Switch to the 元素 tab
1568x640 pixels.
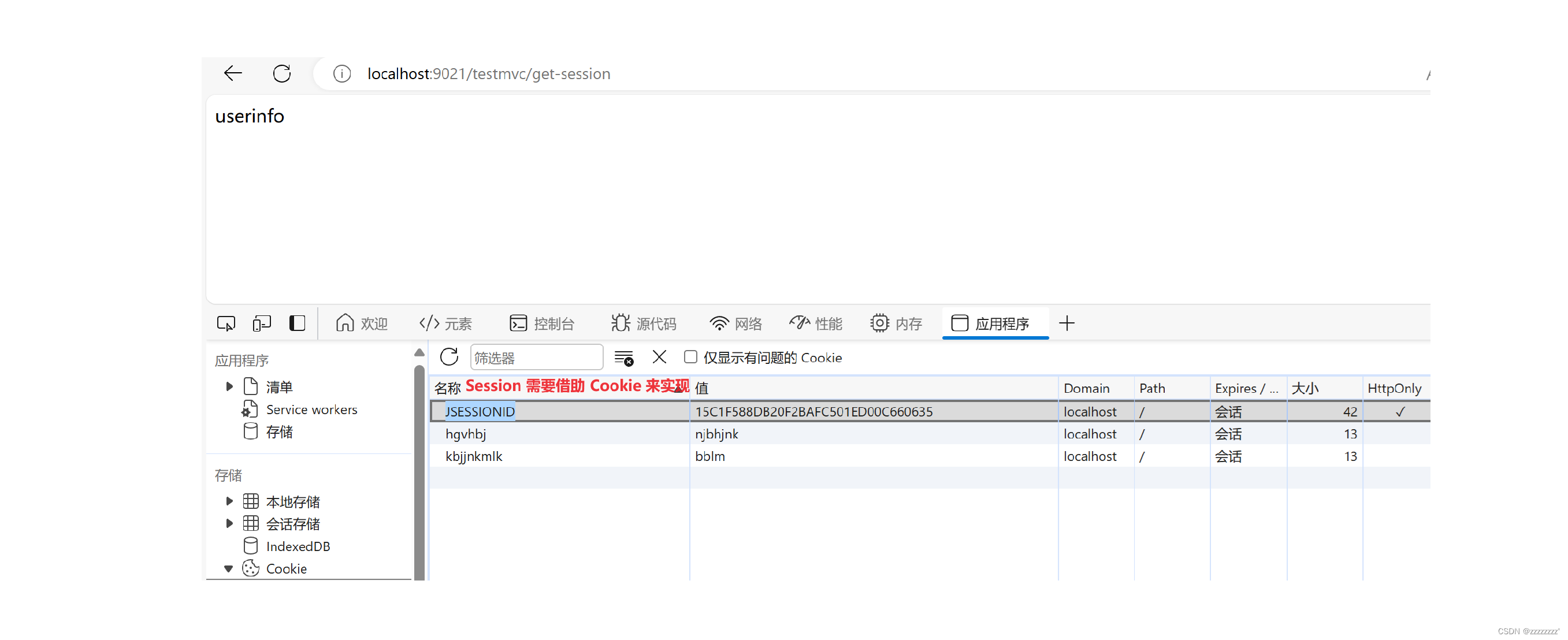point(445,323)
